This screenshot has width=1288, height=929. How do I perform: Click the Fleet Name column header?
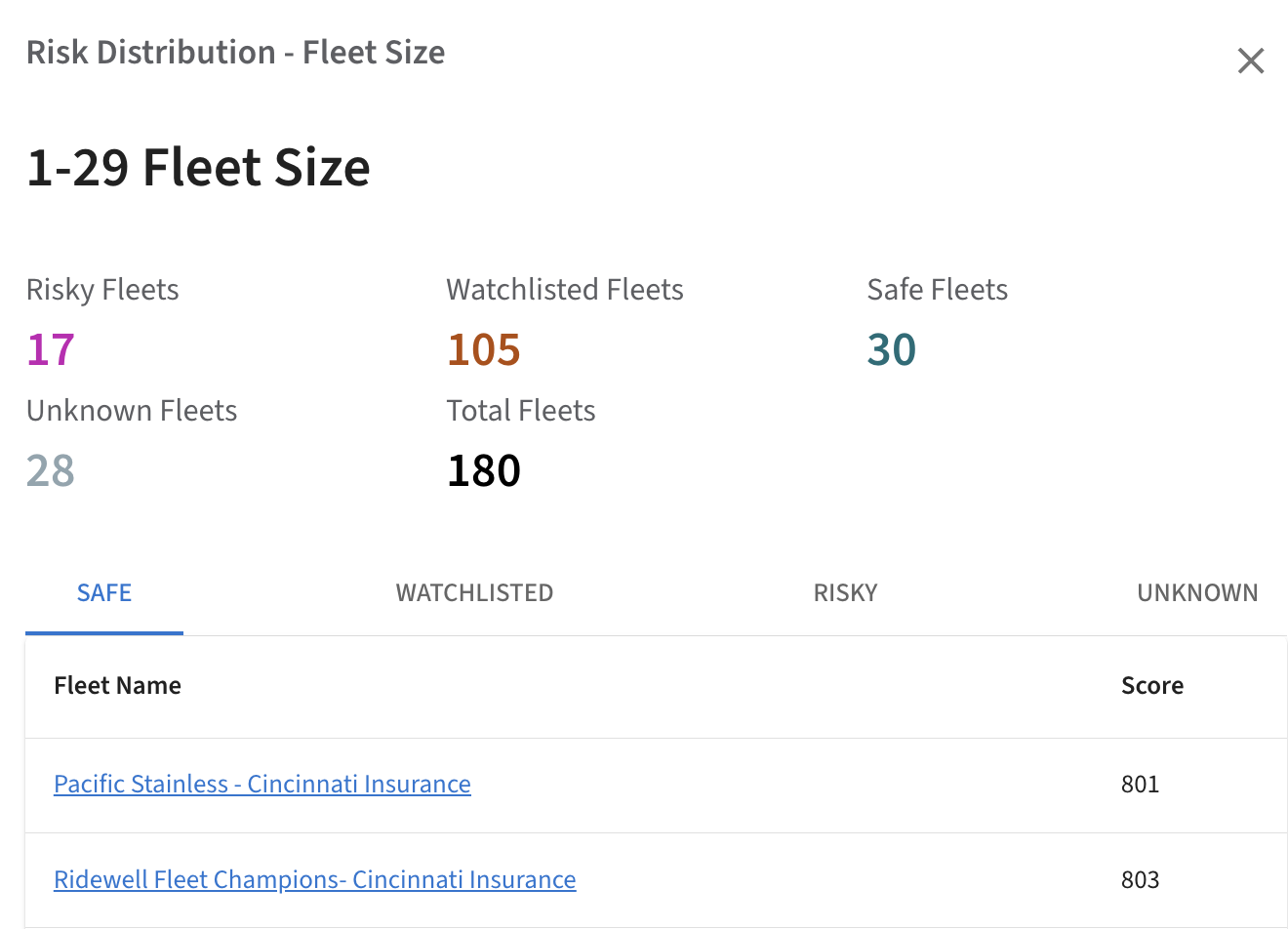click(x=118, y=686)
